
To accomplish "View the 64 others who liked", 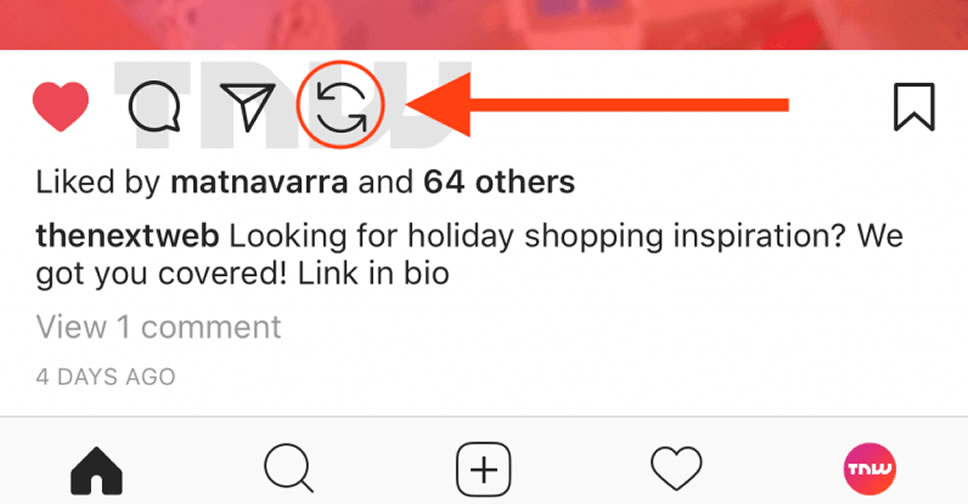I will [499, 182].
